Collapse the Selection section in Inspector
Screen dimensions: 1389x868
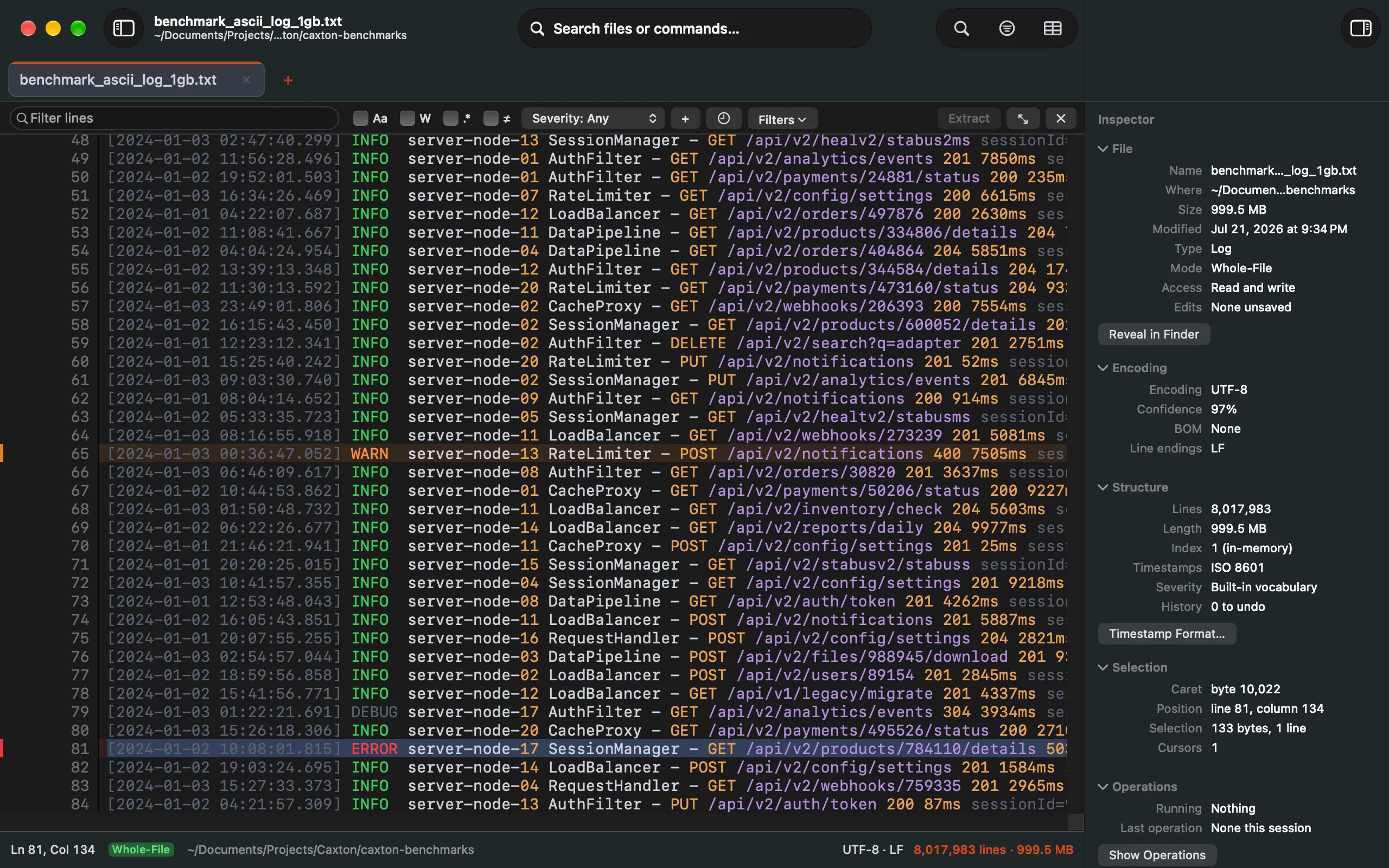[1103, 668]
